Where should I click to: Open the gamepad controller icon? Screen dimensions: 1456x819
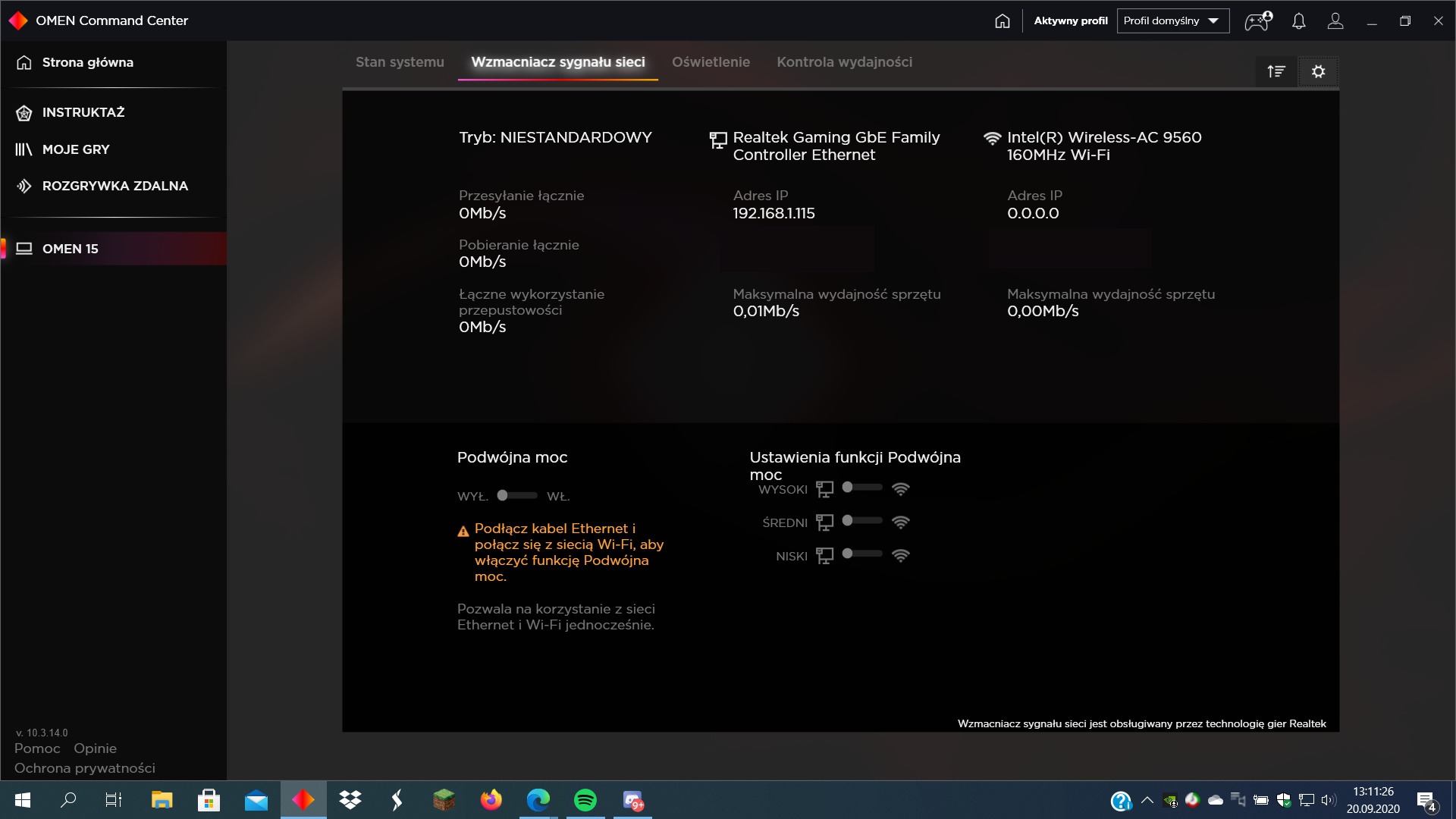1257,21
